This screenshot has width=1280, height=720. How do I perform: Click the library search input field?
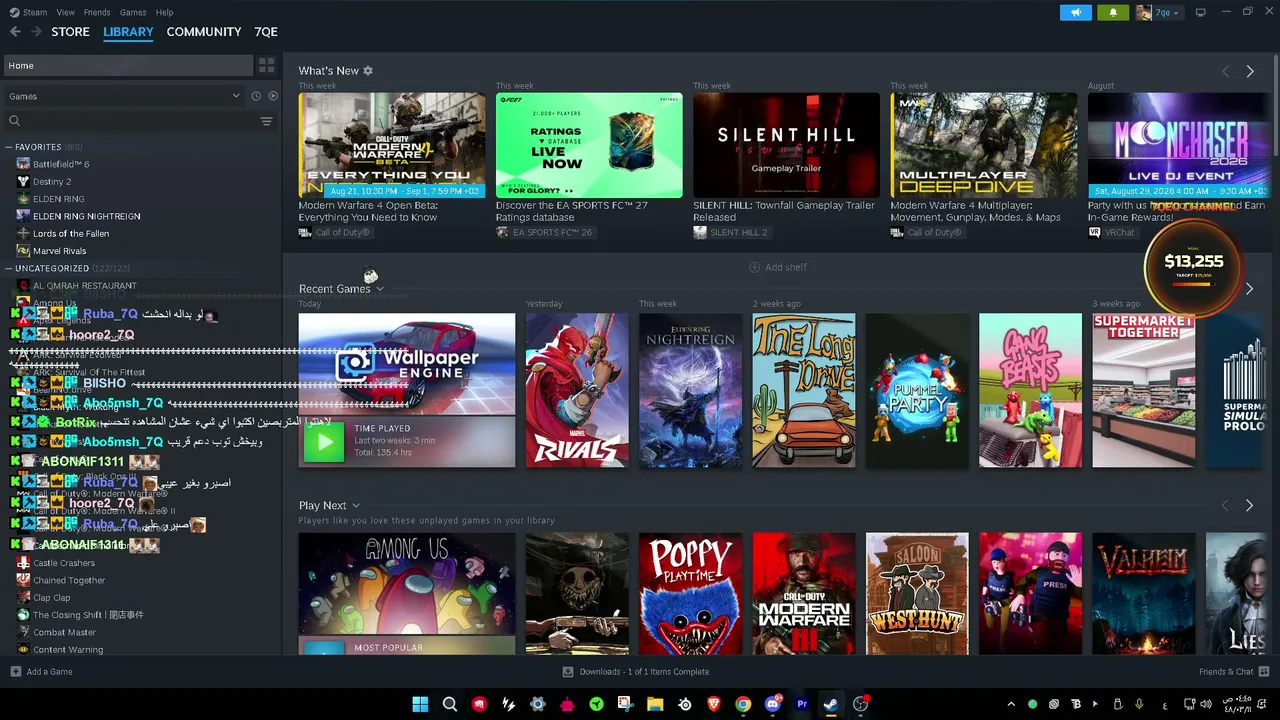[140, 121]
